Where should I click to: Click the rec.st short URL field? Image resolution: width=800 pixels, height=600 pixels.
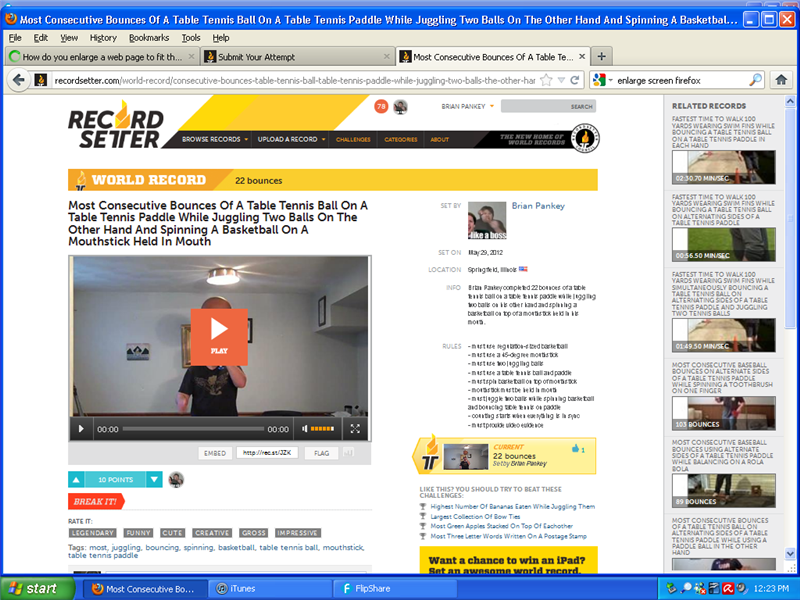[x=267, y=453]
